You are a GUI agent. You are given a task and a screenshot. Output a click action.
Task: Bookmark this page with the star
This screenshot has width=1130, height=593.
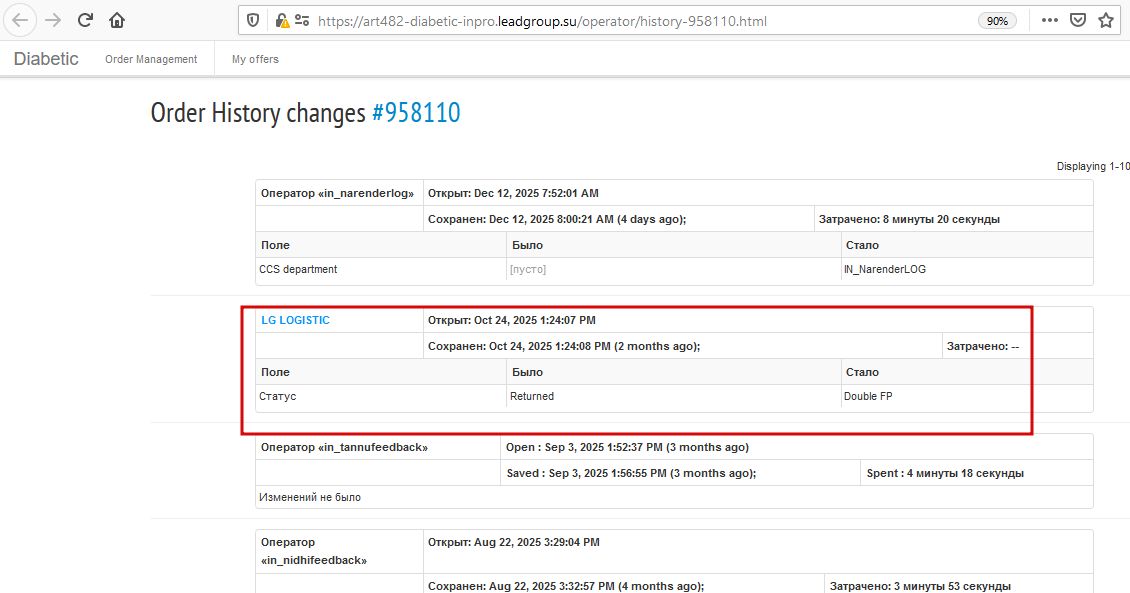tap(1106, 20)
